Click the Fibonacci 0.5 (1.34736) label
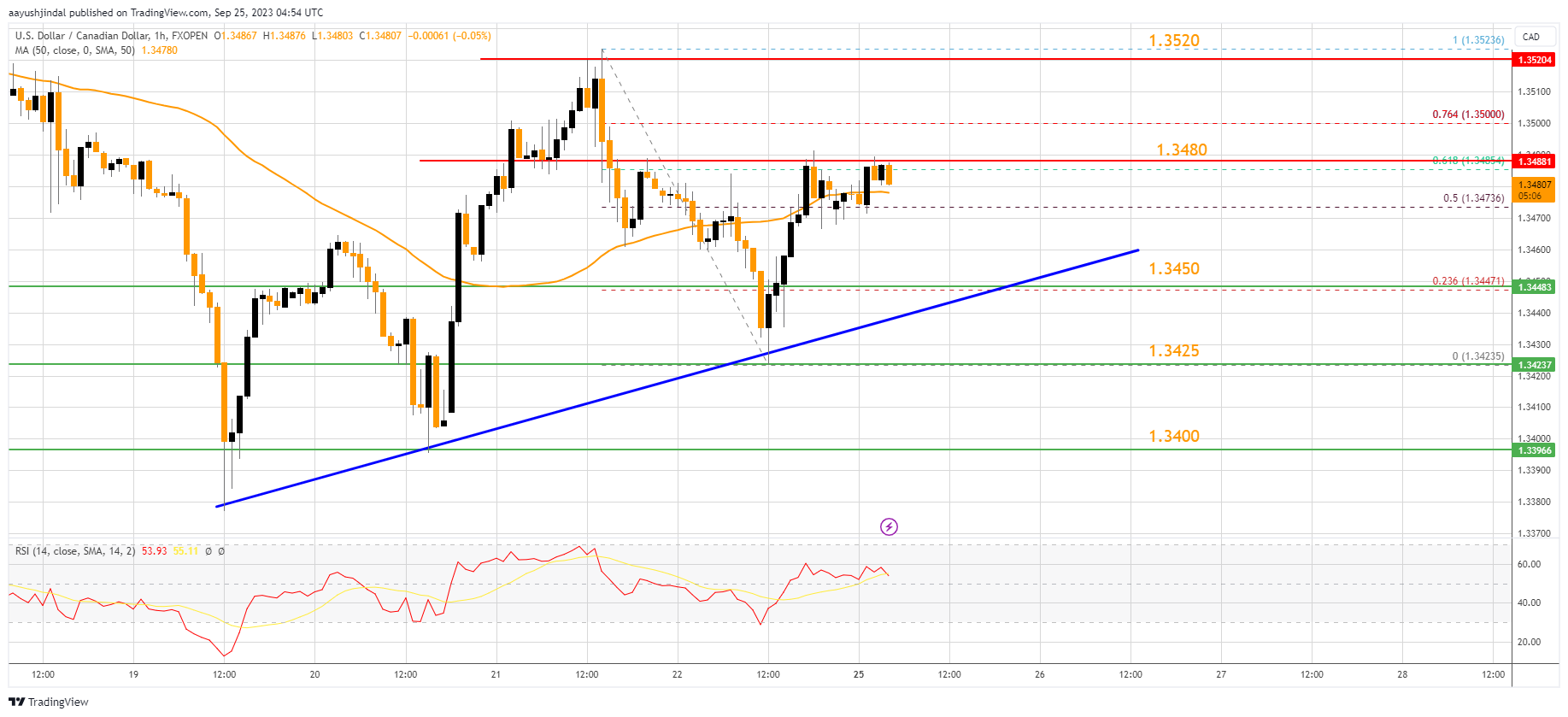Viewport: 1568px width, 717px height. point(1474,198)
